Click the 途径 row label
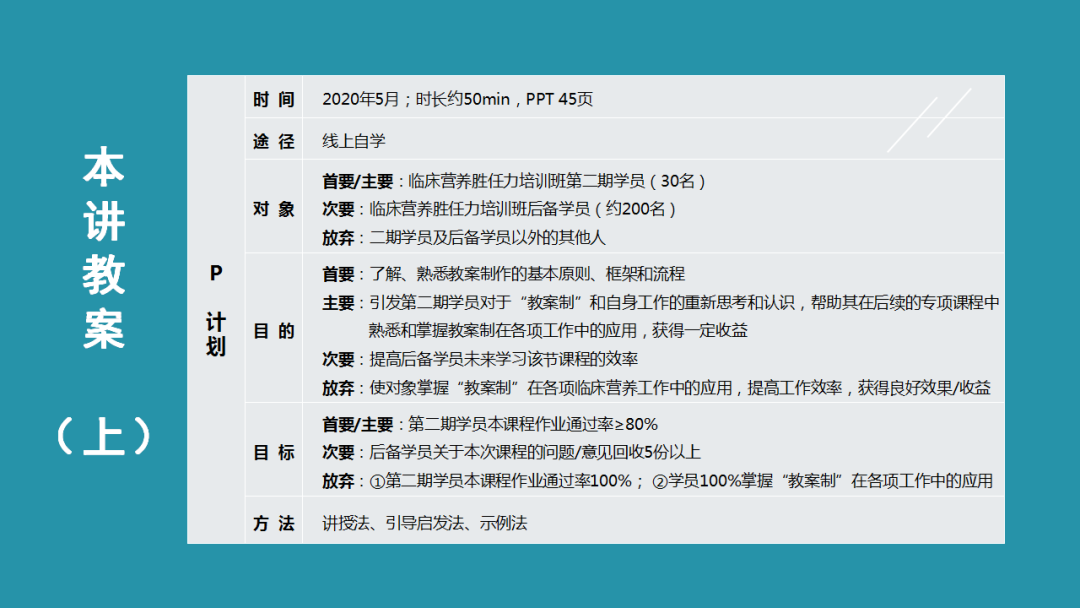This screenshot has height=608, width=1080. pyautogui.click(x=273, y=141)
